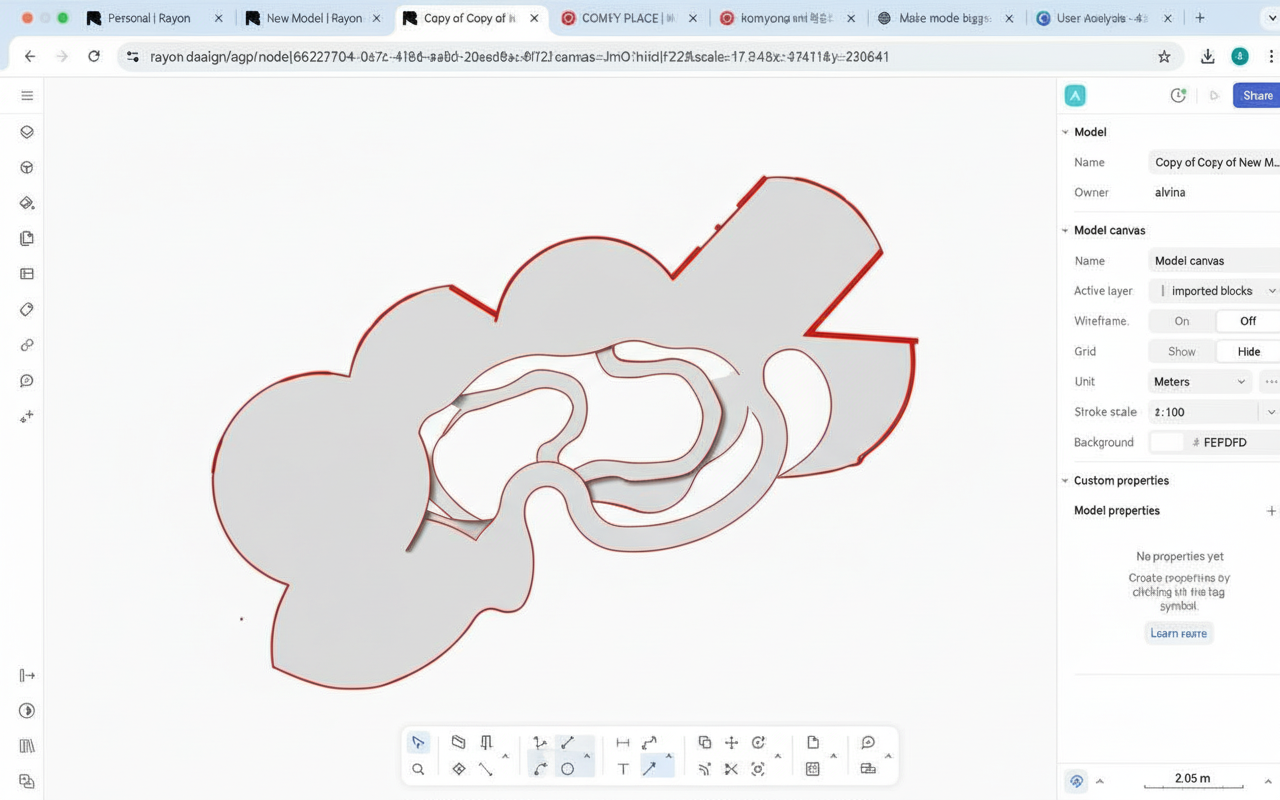Open the Unit Meters dropdown
This screenshot has height=800, width=1280.
point(1200,382)
